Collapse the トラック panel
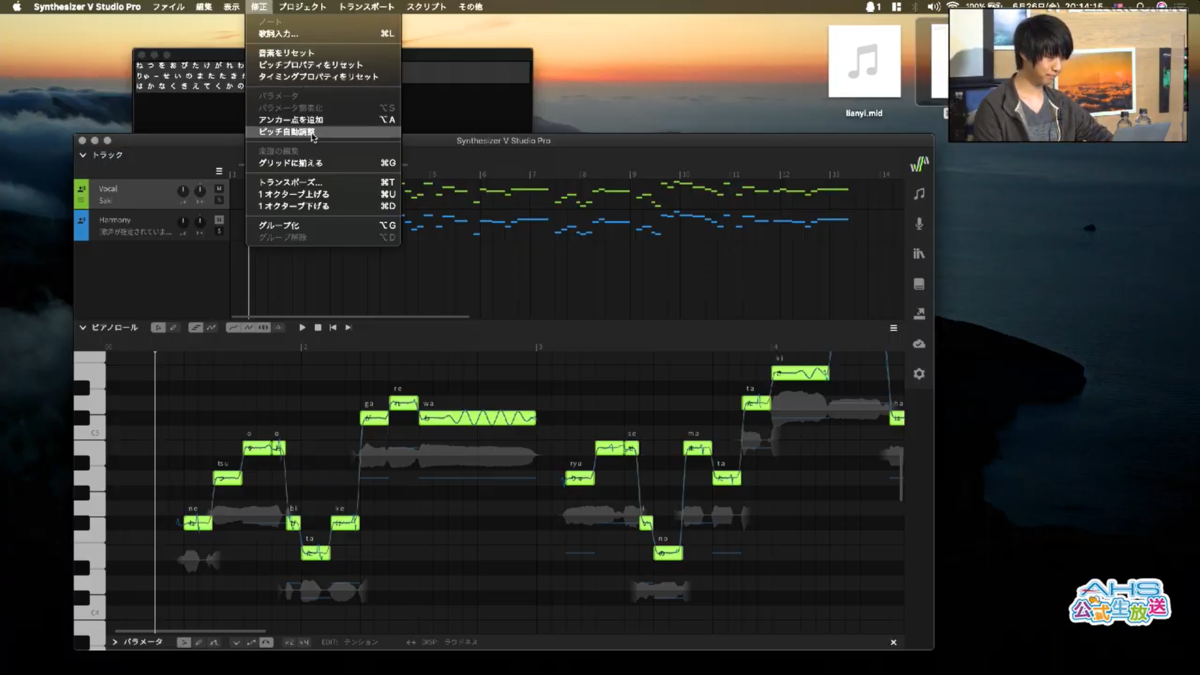 83,156
